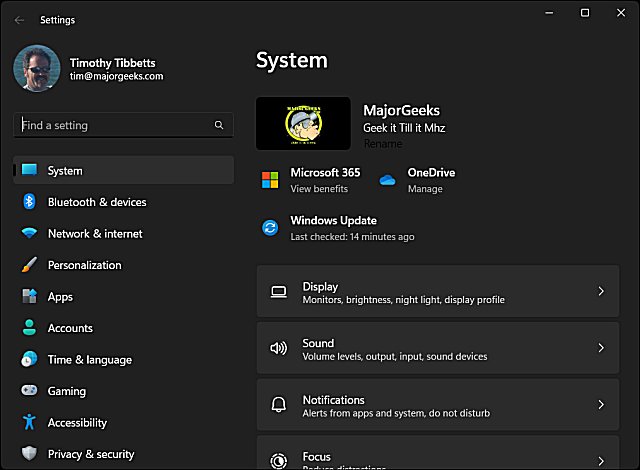Click the Apps sidebar icon

(29, 297)
